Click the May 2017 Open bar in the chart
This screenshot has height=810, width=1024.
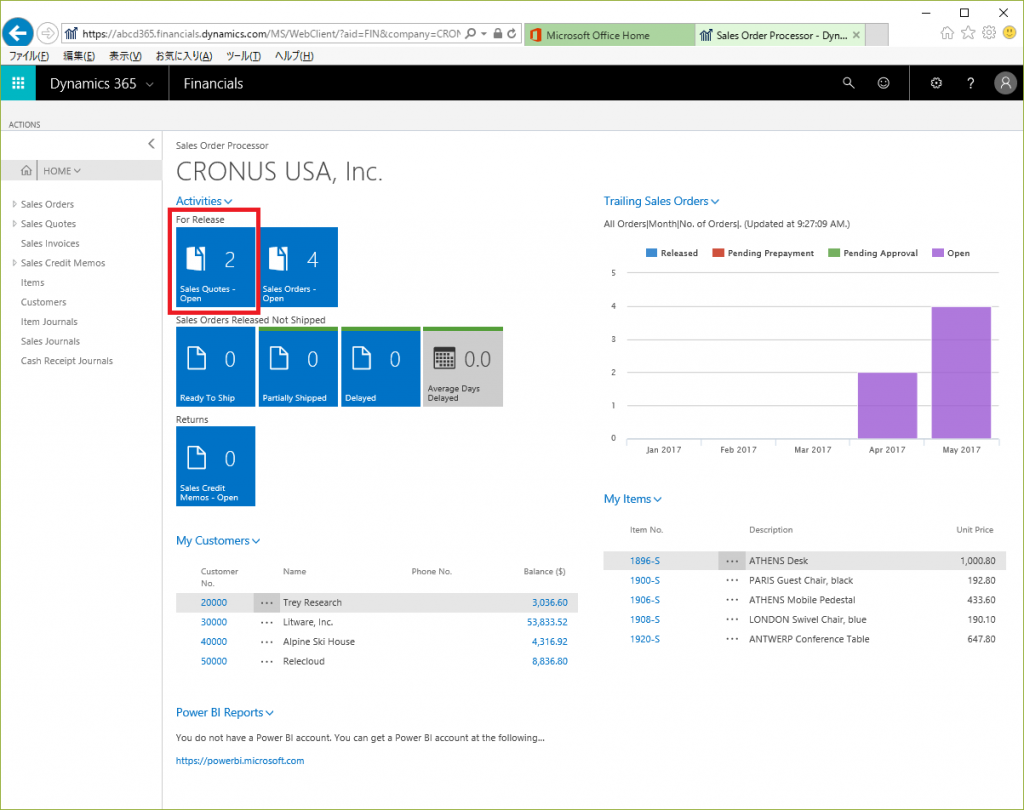pyautogui.click(x=961, y=372)
